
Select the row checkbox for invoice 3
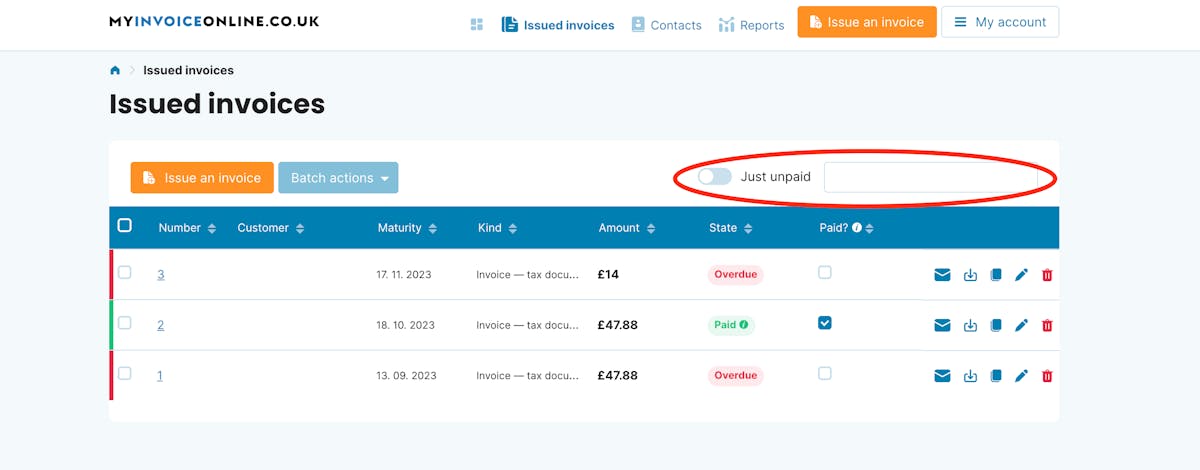(x=125, y=272)
